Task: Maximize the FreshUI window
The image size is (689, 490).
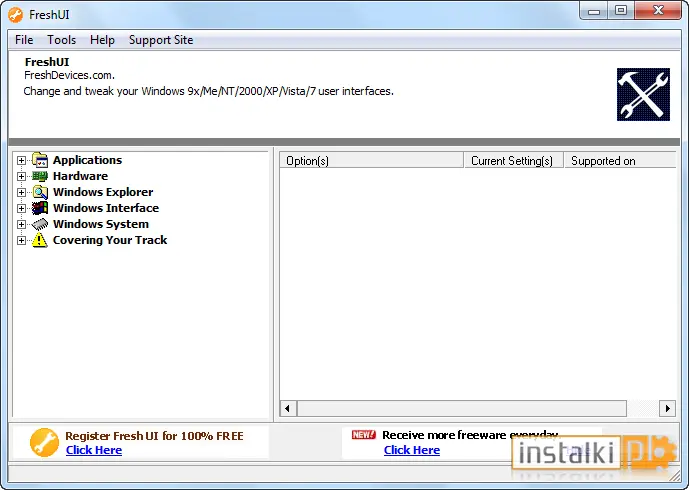Action: click(621, 11)
